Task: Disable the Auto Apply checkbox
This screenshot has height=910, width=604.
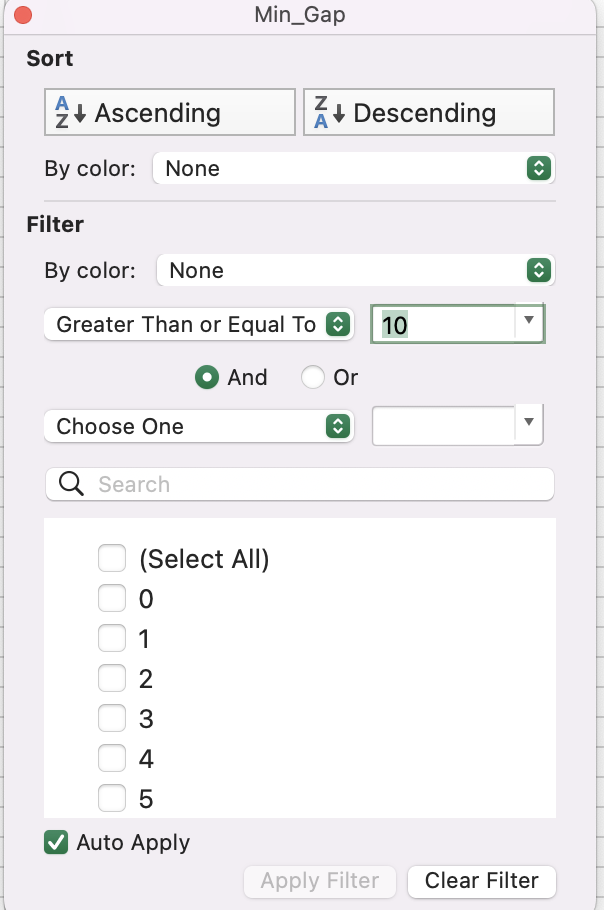Action: click(x=55, y=842)
